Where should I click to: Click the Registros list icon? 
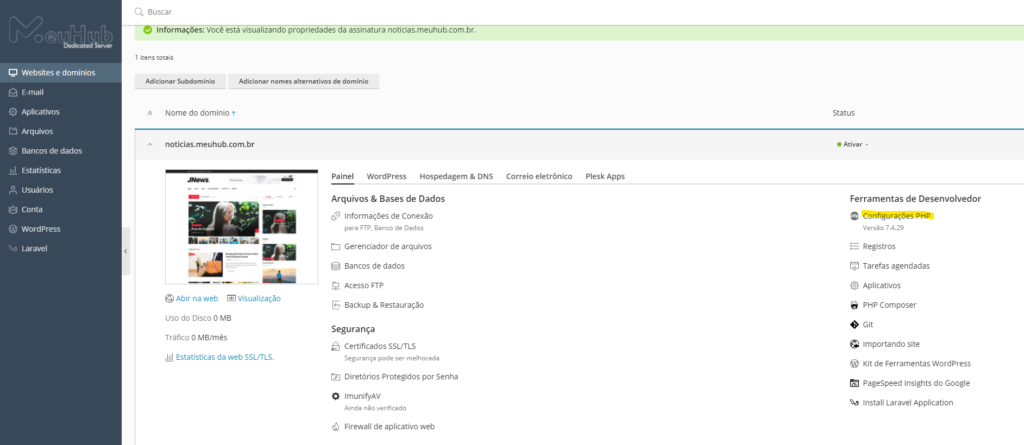(854, 246)
